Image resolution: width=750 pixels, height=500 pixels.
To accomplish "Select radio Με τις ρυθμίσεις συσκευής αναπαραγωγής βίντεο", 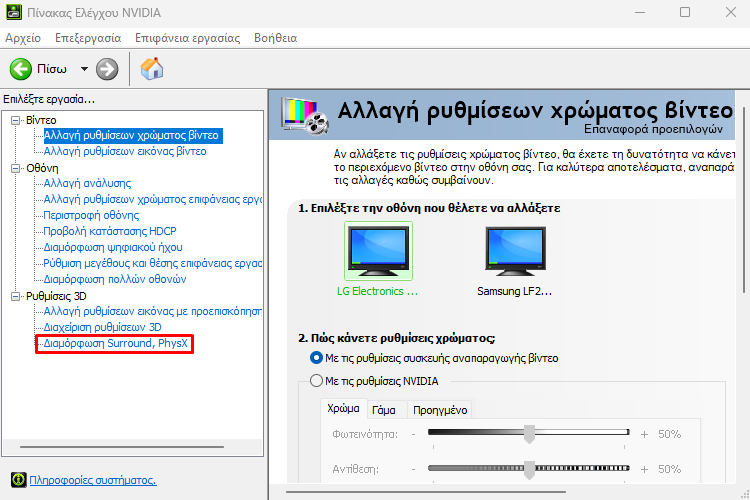I will point(316,358).
